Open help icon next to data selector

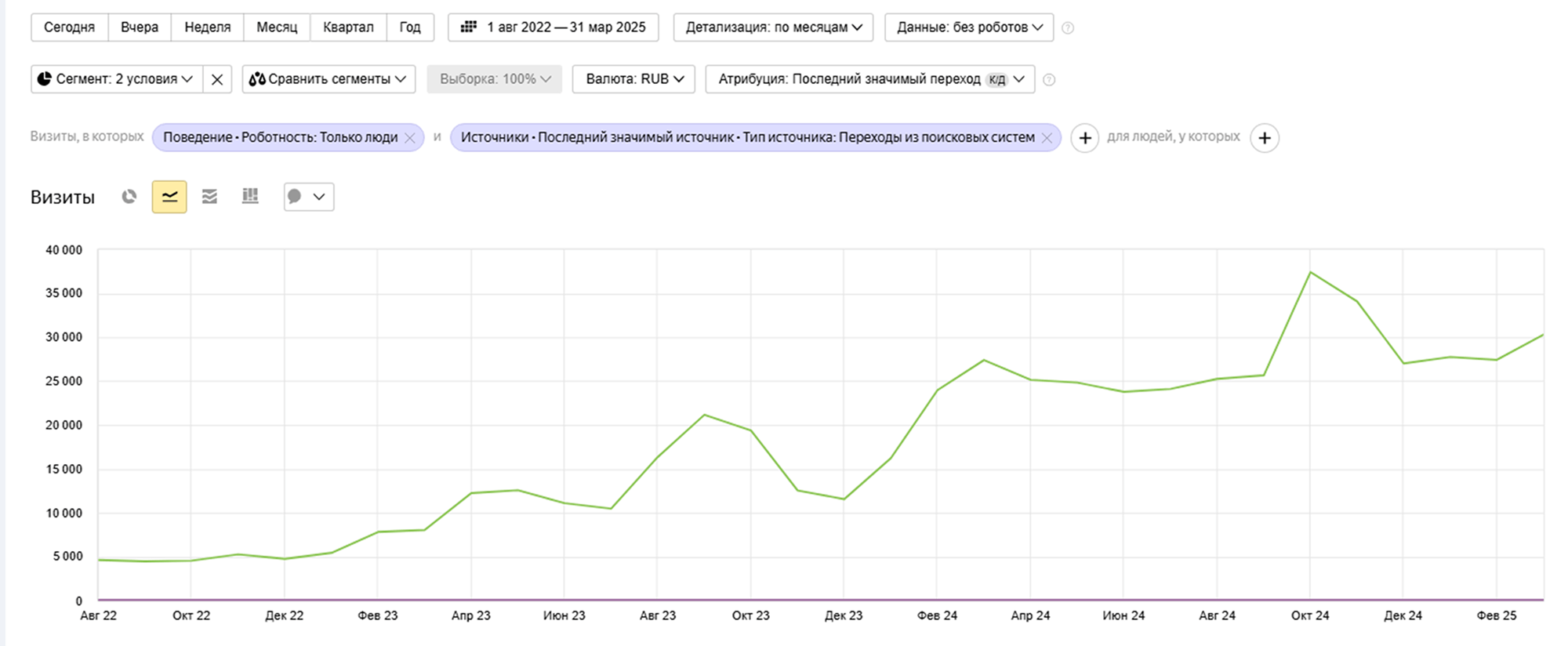pos(1068,28)
